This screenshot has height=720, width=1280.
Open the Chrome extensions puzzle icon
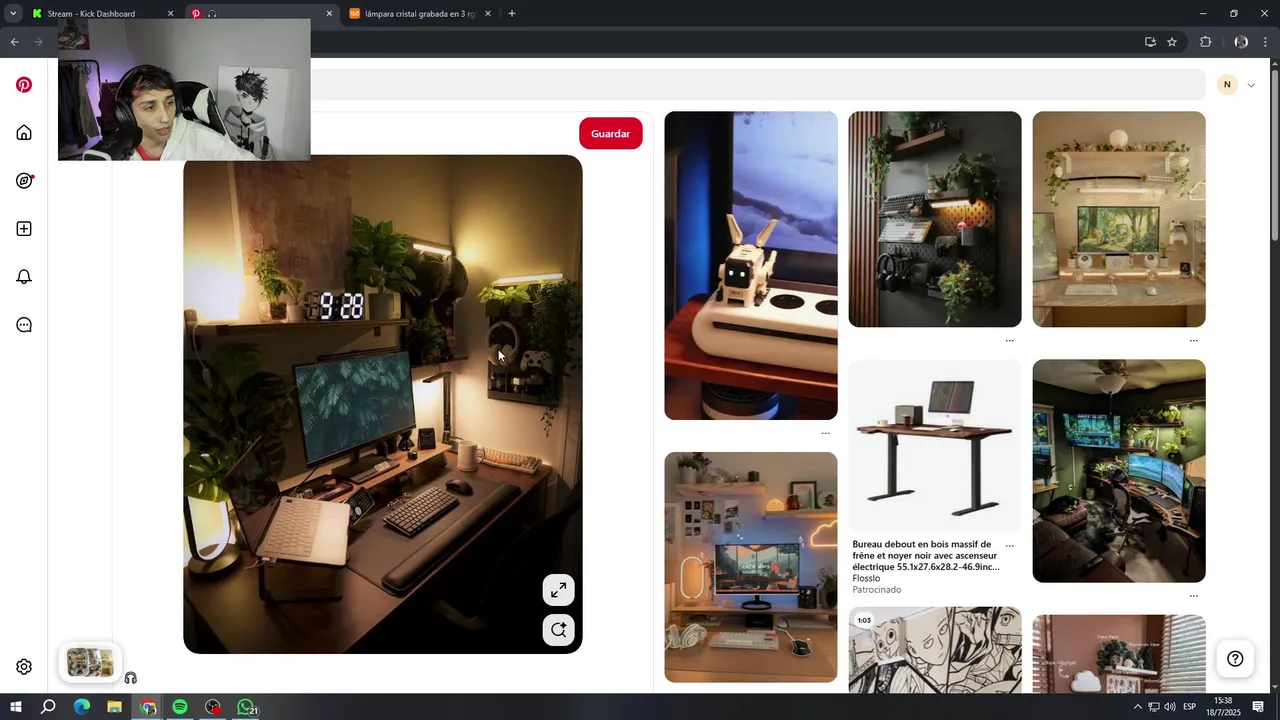pyautogui.click(x=1205, y=42)
